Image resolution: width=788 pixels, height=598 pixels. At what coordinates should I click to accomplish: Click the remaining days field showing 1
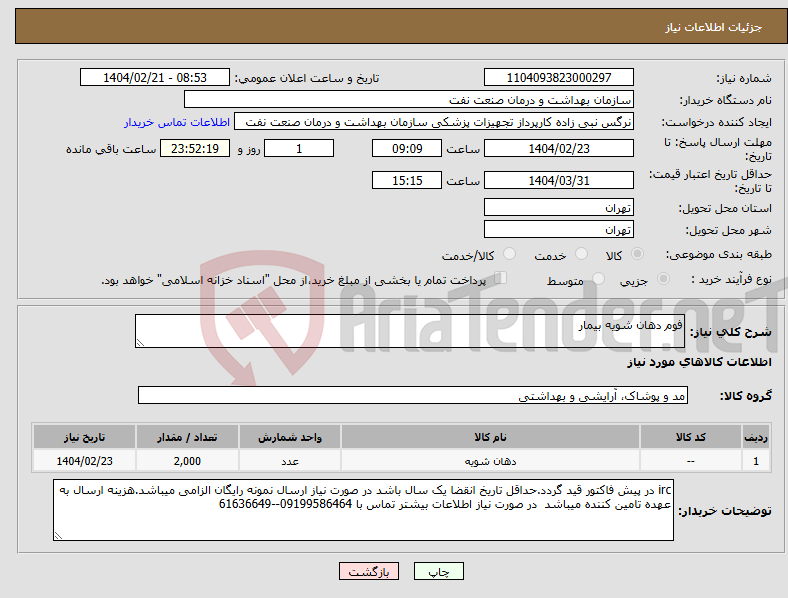coord(299,148)
